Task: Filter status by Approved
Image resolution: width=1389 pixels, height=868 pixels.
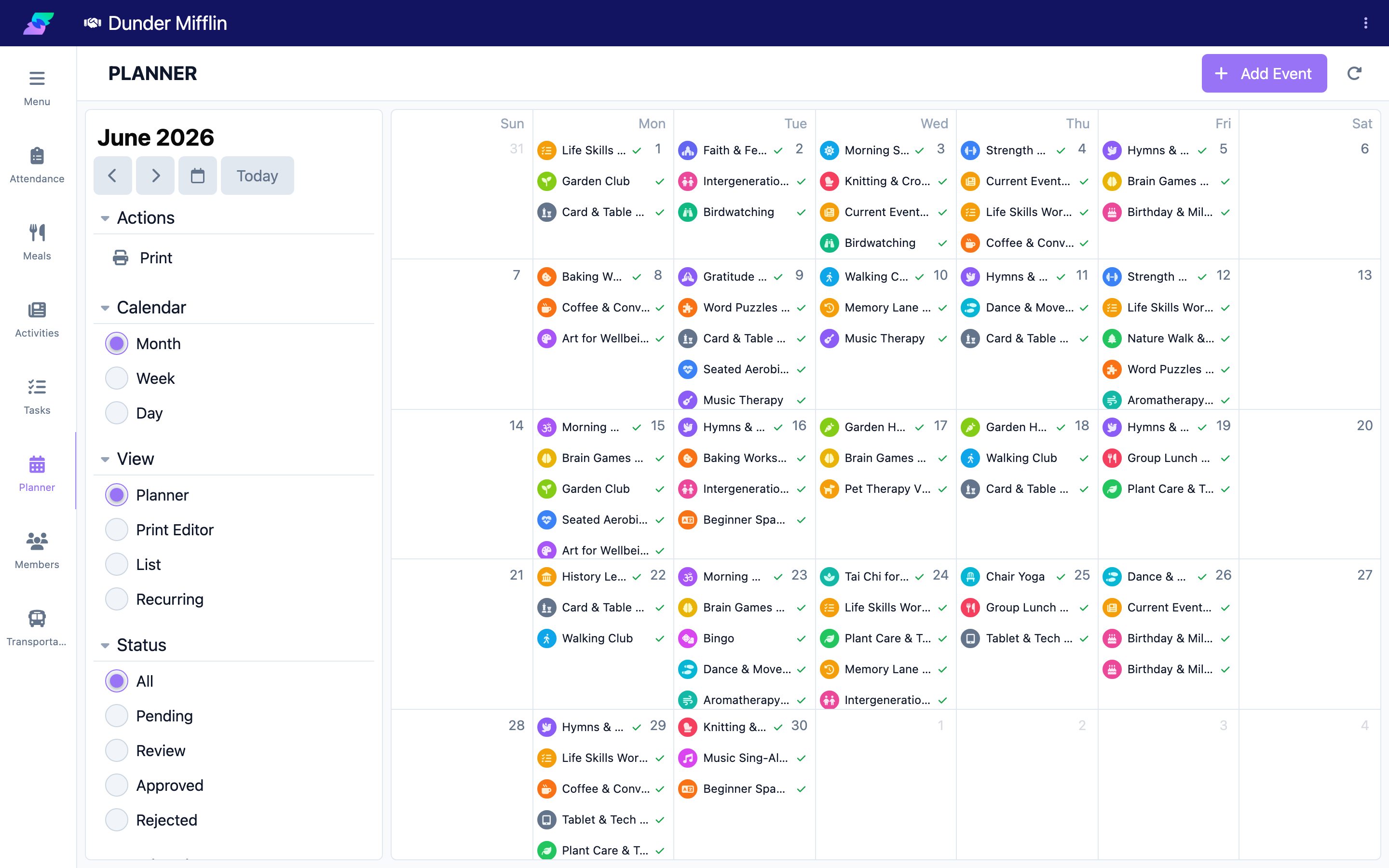Action: click(117, 786)
